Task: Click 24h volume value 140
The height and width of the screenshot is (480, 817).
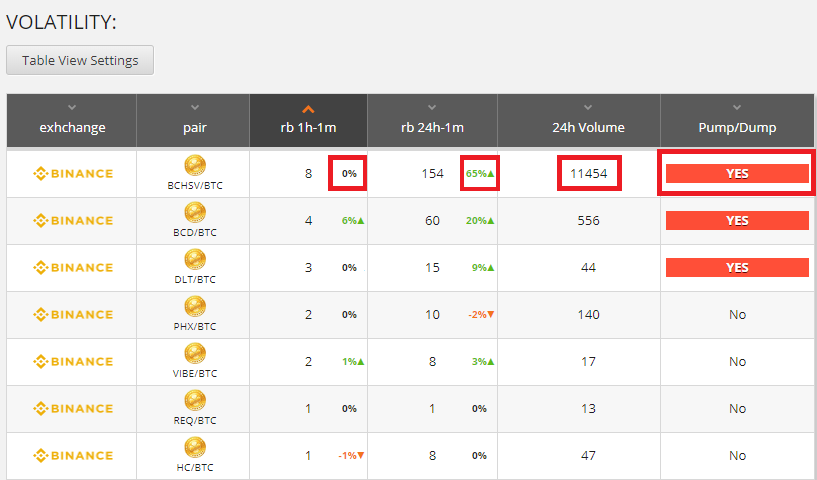Action: click(x=588, y=314)
